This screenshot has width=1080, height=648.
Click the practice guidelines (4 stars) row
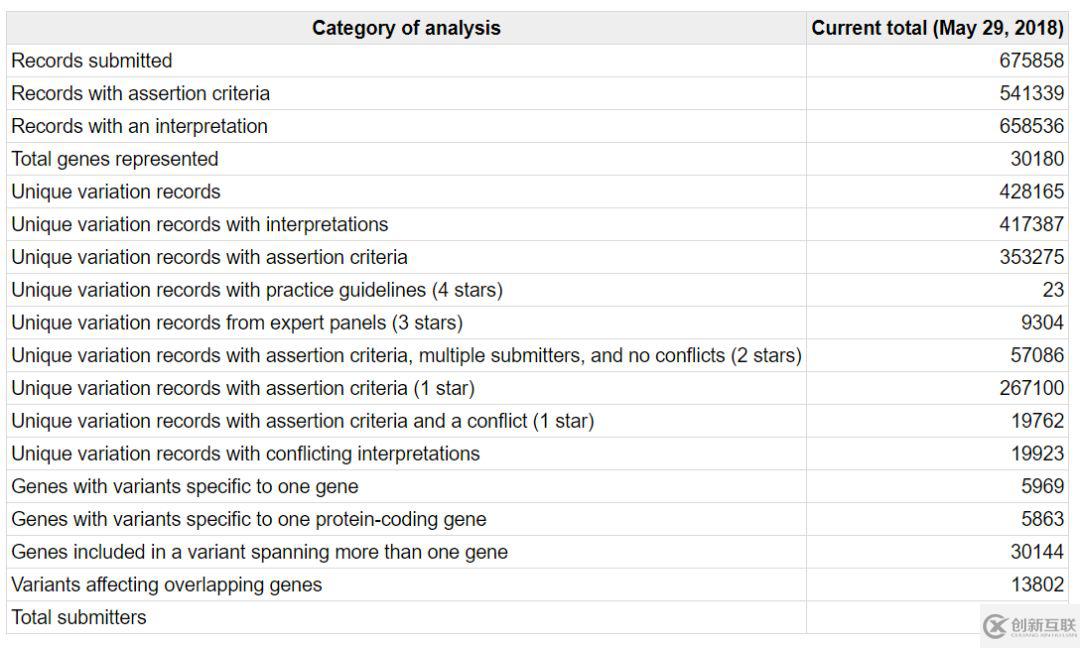coord(537,290)
